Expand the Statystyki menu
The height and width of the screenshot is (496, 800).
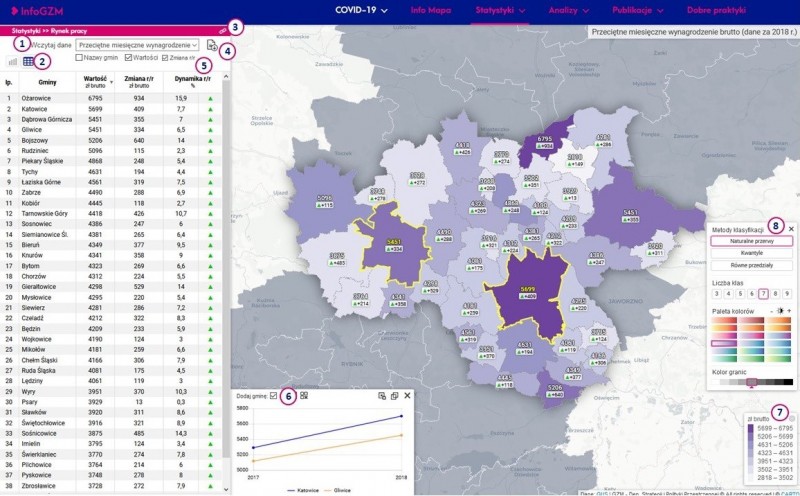tap(500, 10)
